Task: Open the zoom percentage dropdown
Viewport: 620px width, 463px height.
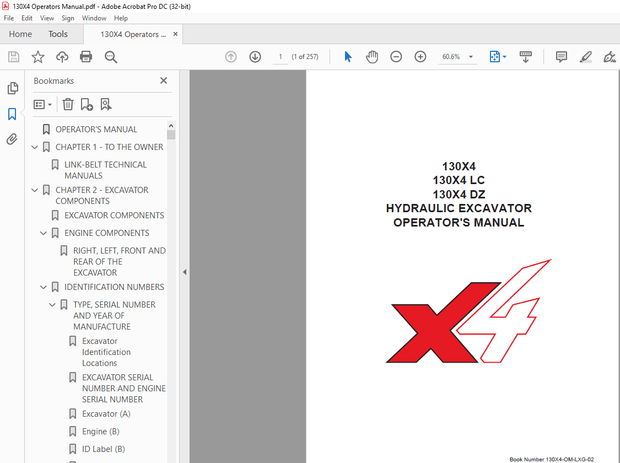Action: [x=471, y=57]
